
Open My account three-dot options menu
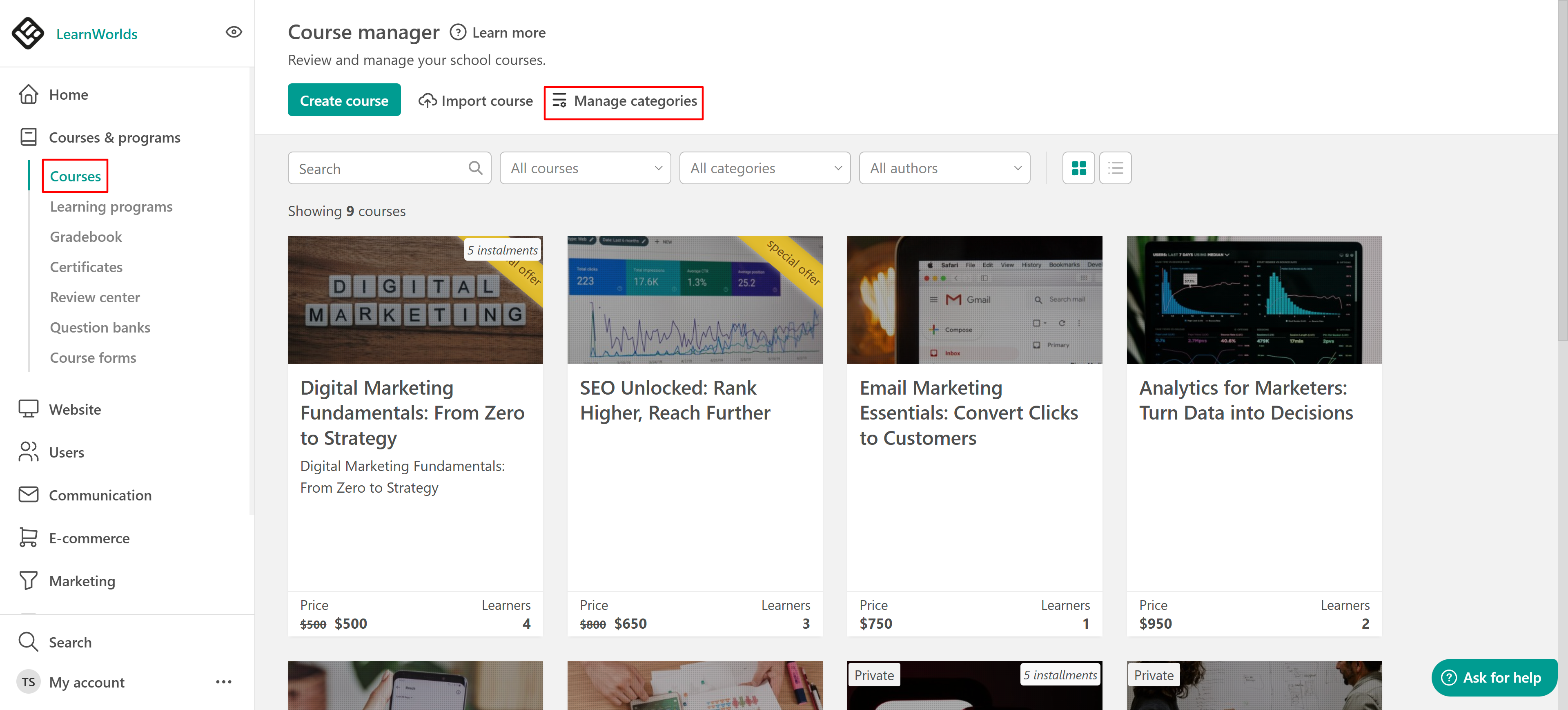pyautogui.click(x=223, y=682)
